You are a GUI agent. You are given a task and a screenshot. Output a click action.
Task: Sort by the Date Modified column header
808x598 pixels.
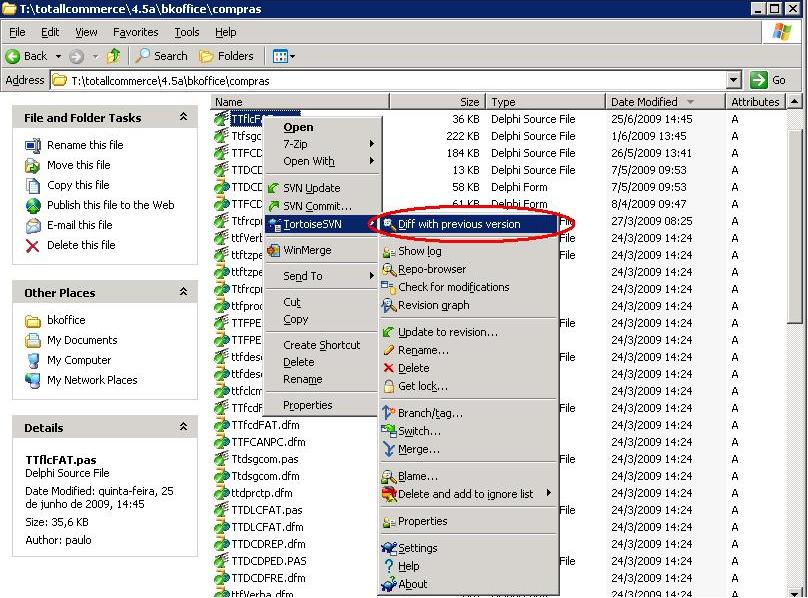pyautogui.click(x=665, y=102)
